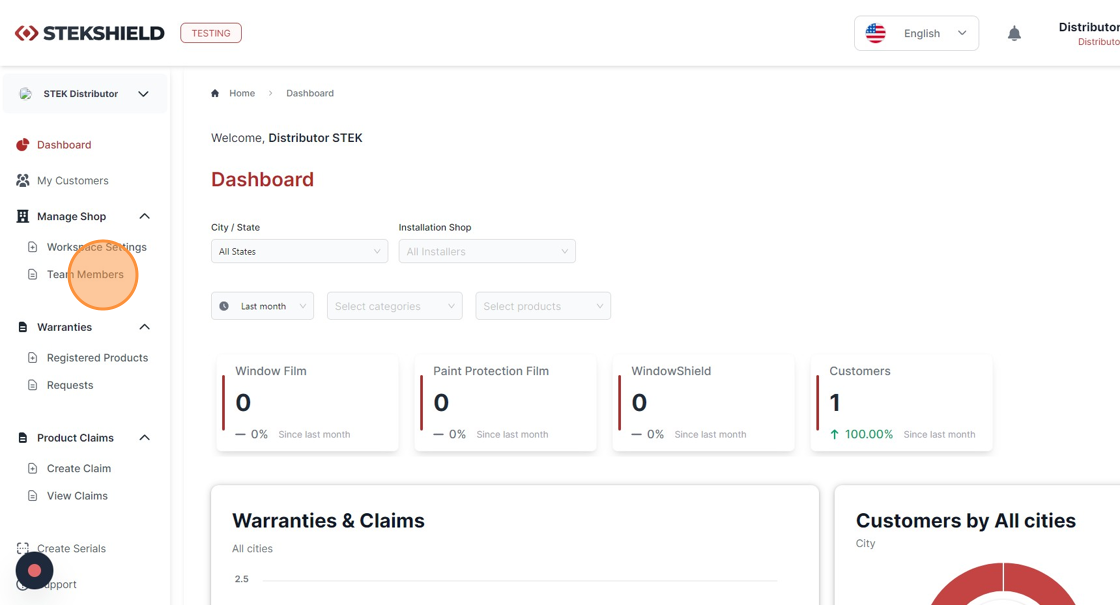Click the TESTING badge
This screenshot has height=605, width=1120.
211,33
